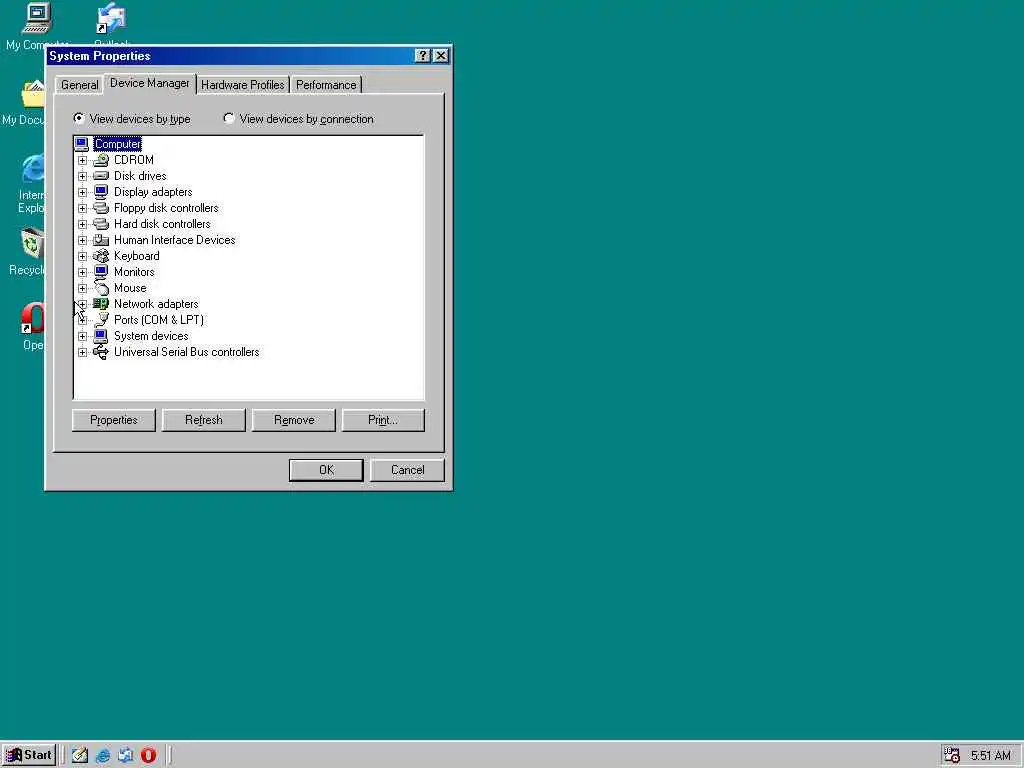Image resolution: width=1024 pixels, height=768 pixels.
Task: Click the Universal Serial Bus controllers icon
Action: [x=101, y=352]
